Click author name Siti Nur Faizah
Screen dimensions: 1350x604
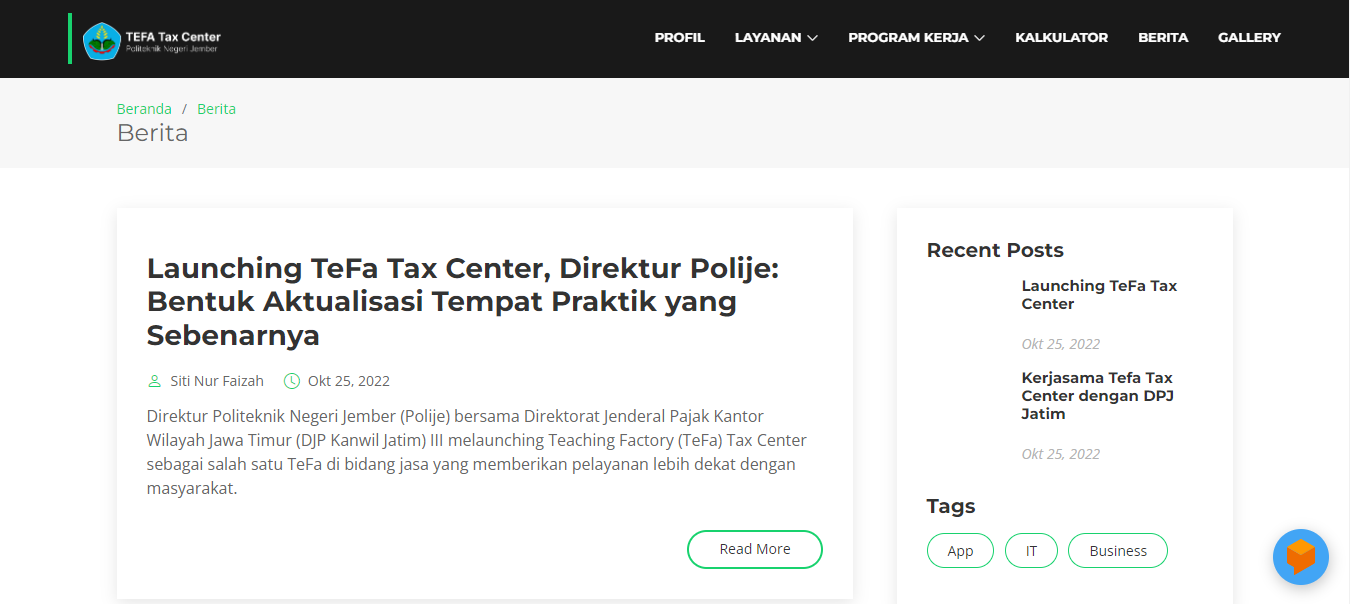point(217,381)
